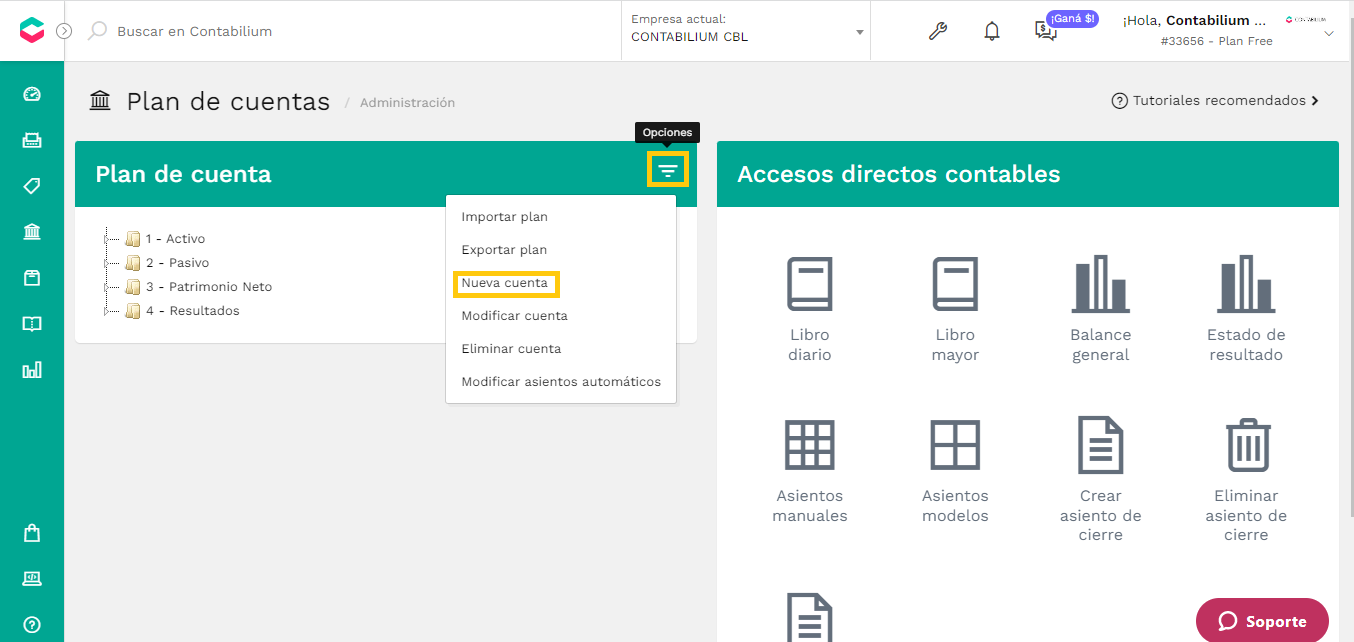The height and width of the screenshot is (642, 1354).
Task: Open the Asientos manuales grid icon
Action: point(809,446)
